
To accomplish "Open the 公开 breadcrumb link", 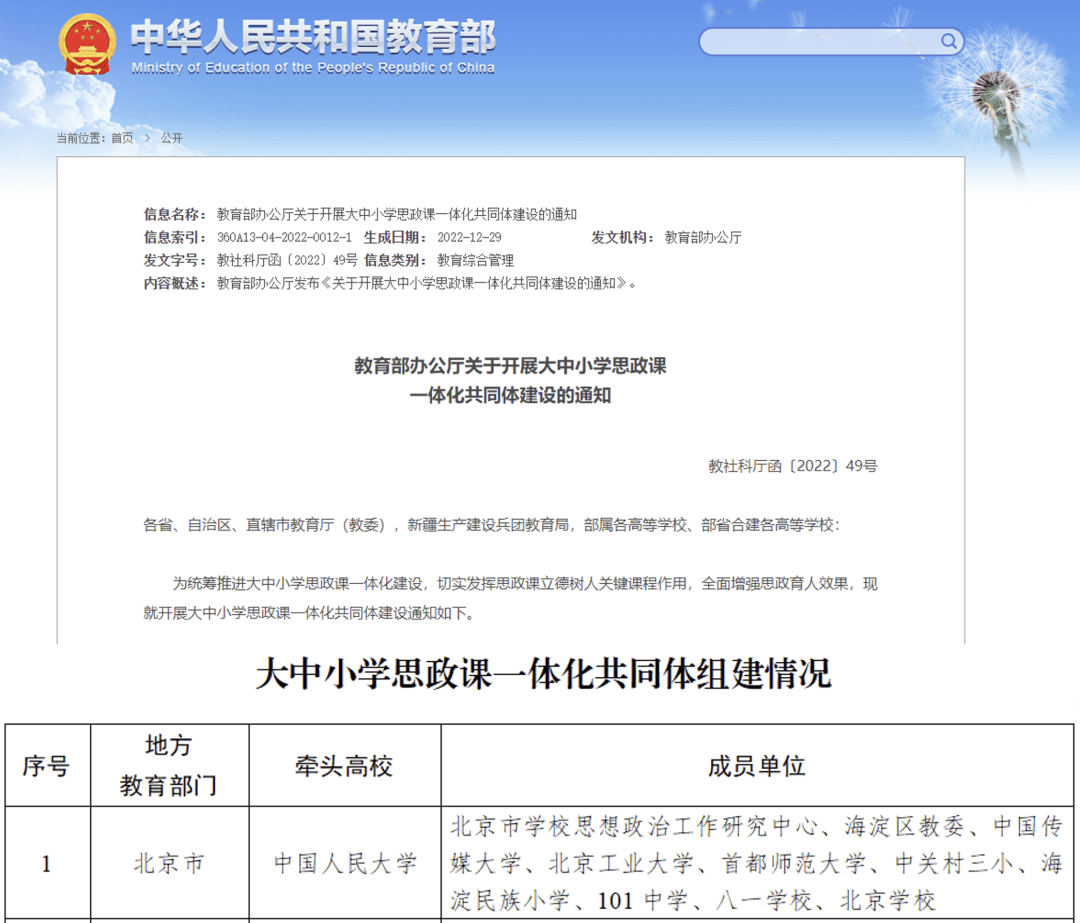I will click(172, 138).
